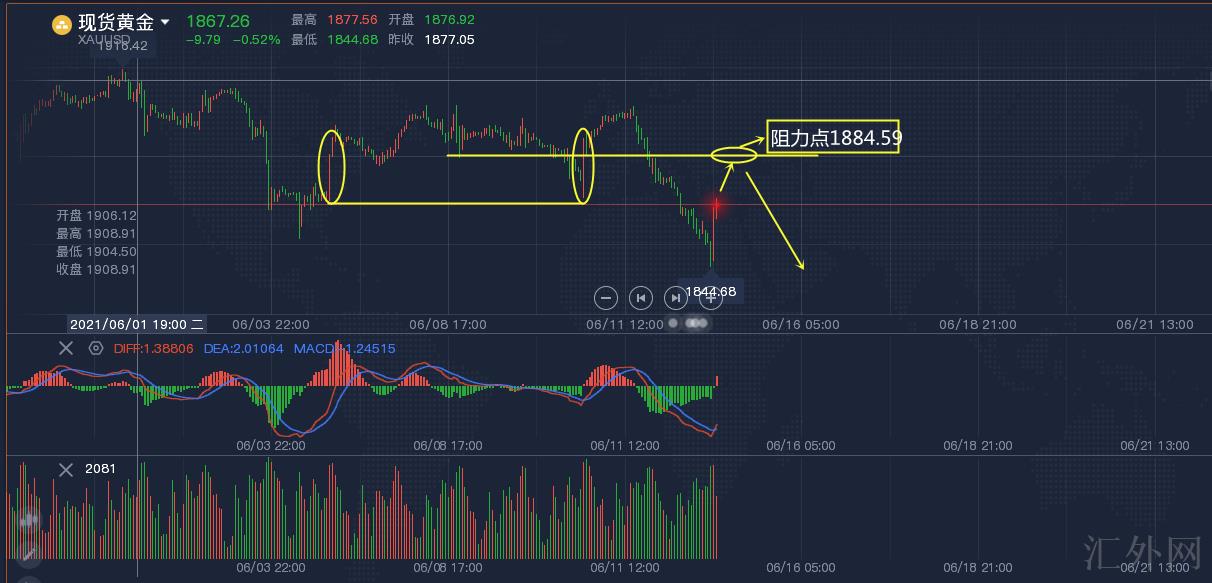Image resolution: width=1212 pixels, height=583 pixels.
Task: Jump to previous candle with skip-back button
Action: (640, 297)
